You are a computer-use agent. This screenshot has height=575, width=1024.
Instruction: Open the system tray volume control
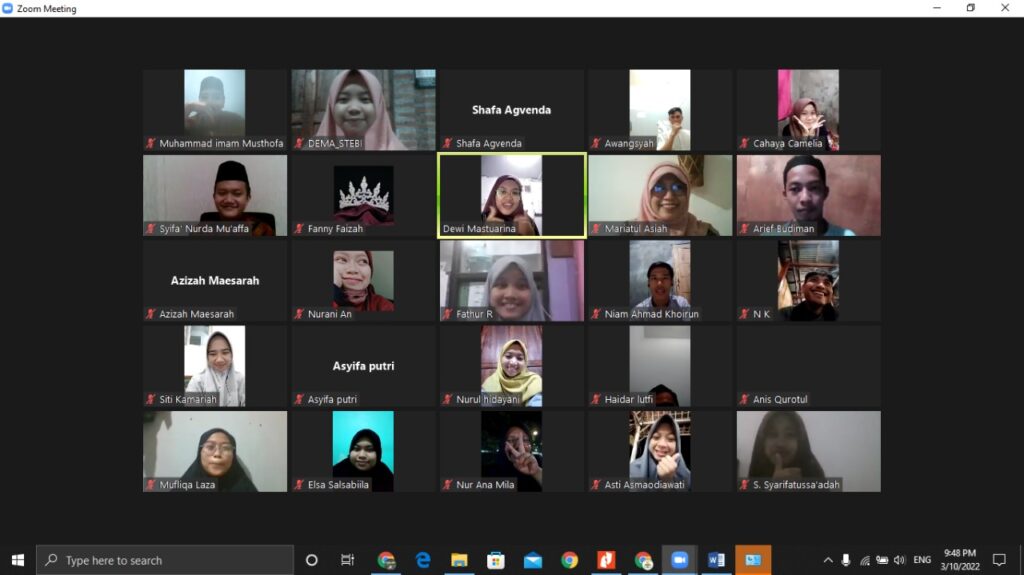coord(899,560)
